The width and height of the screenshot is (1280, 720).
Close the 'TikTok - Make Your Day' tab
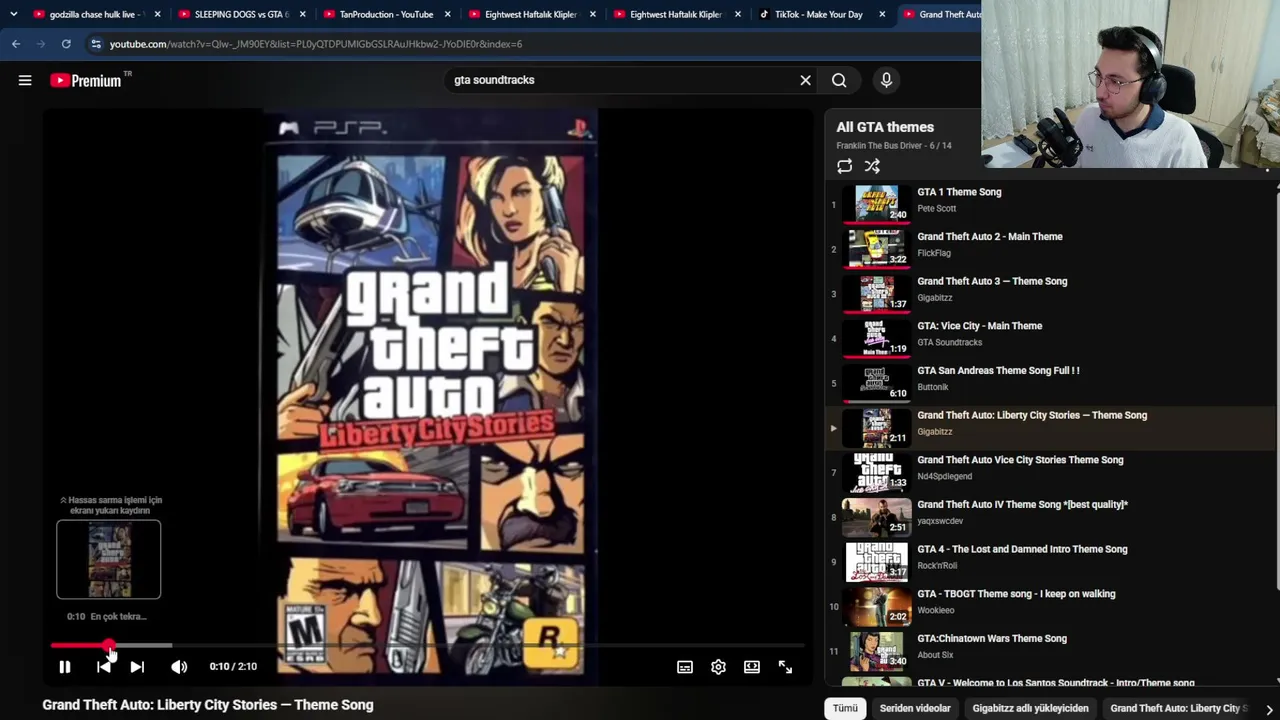[x=882, y=15]
